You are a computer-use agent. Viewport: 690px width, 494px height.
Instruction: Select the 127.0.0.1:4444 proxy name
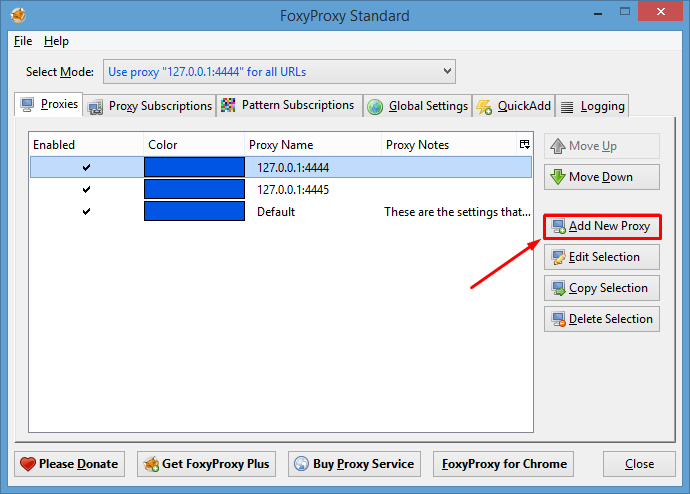click(x=293, y=168)
